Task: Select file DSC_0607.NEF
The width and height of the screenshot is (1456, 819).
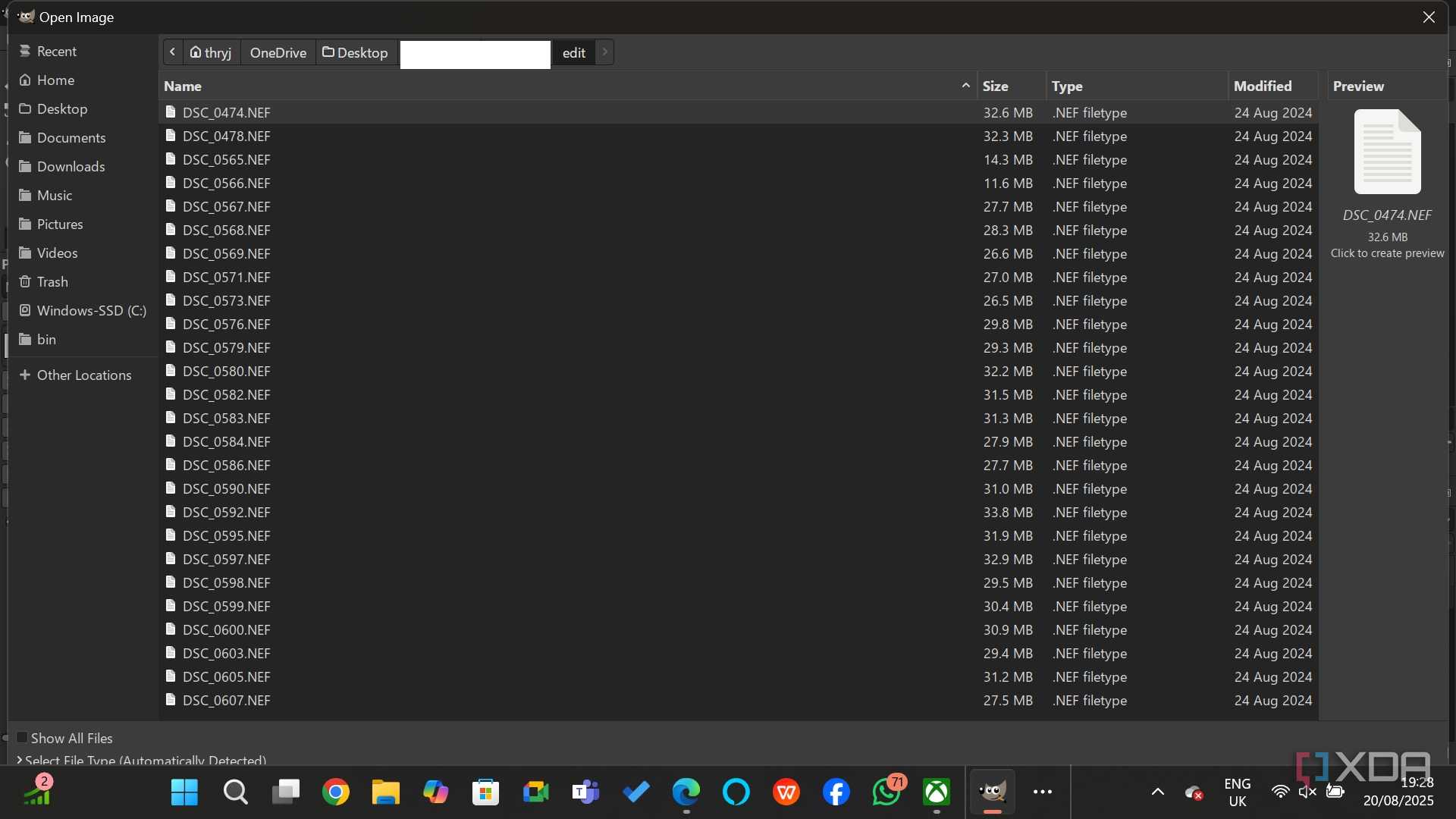Action: 739,700
